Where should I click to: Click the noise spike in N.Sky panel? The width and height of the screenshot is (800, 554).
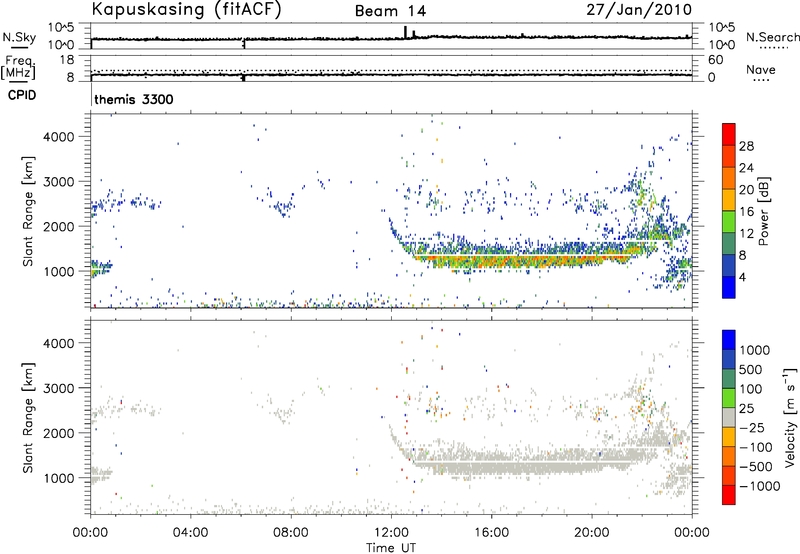tap(406, 32)
